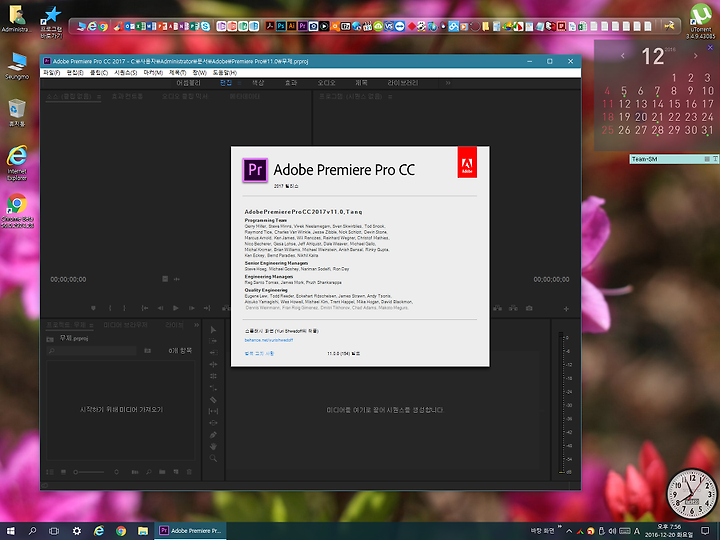Screen dimensions: 720x540
Task: Open 파일(F) menu
Action: click(x=51, y=73)
